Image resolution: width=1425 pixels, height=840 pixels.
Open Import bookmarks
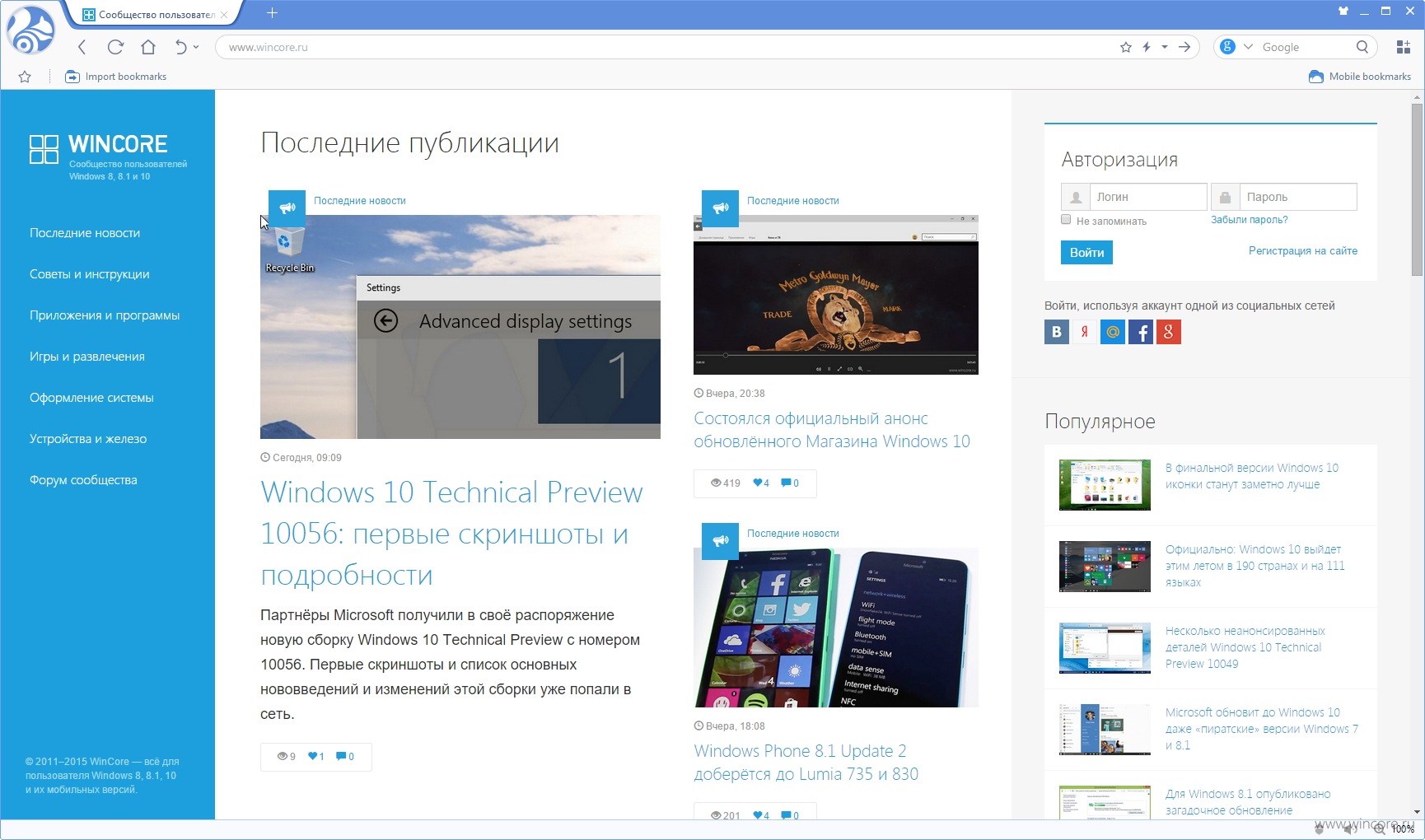(115, 77)
